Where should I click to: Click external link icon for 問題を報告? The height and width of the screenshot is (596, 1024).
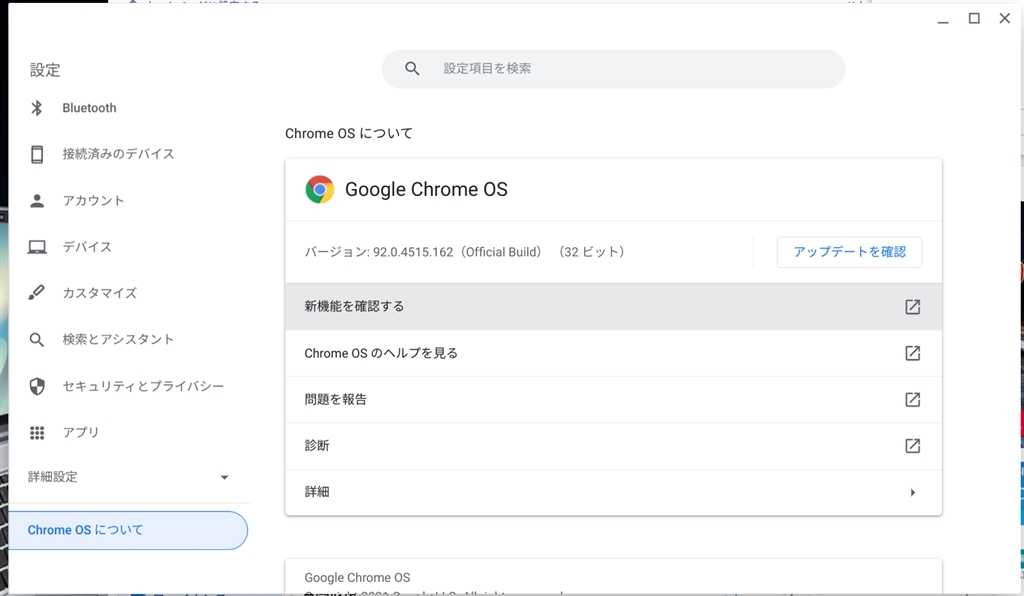[x=912, y=400]
